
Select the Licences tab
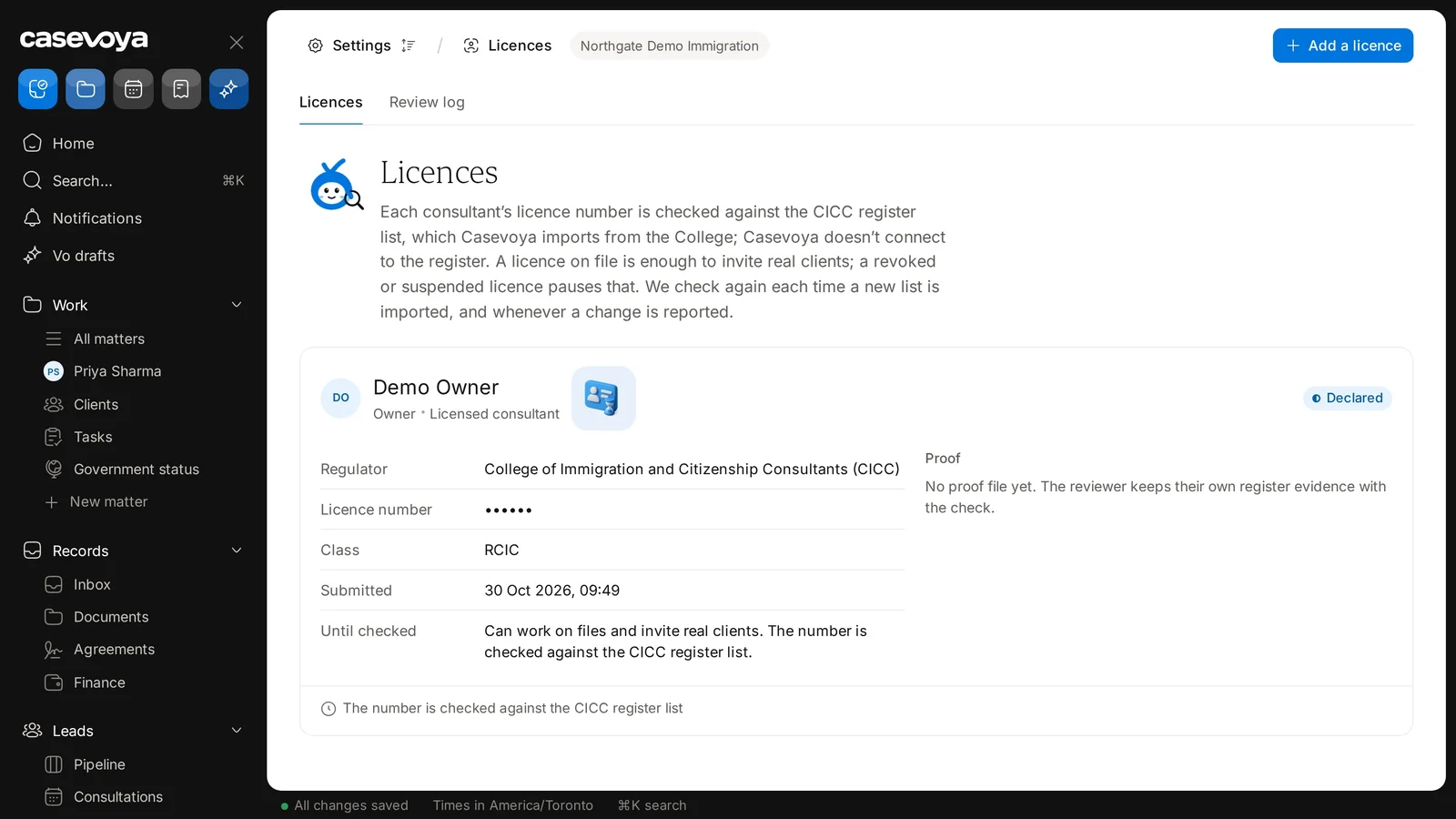coord(331,103)
